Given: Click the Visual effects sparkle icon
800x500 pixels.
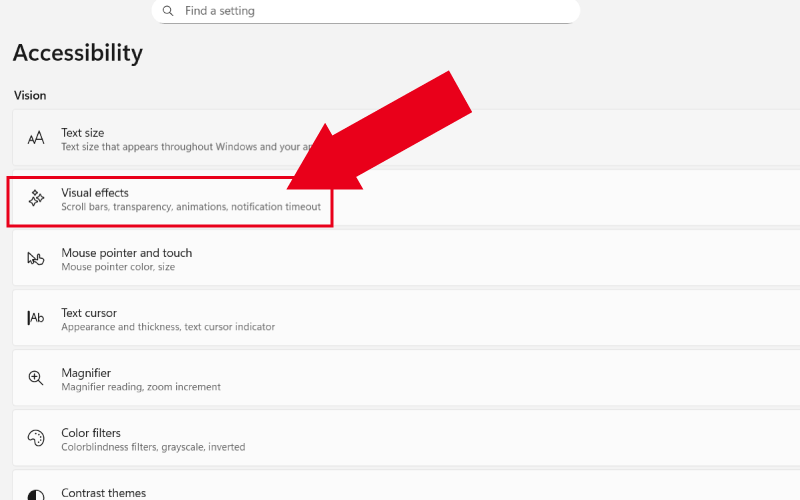Looking at the screenshot, I should point(36,199).
